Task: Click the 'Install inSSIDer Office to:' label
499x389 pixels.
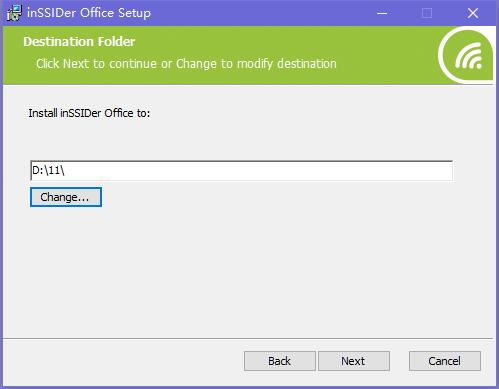Action: (x=89, y=113)
